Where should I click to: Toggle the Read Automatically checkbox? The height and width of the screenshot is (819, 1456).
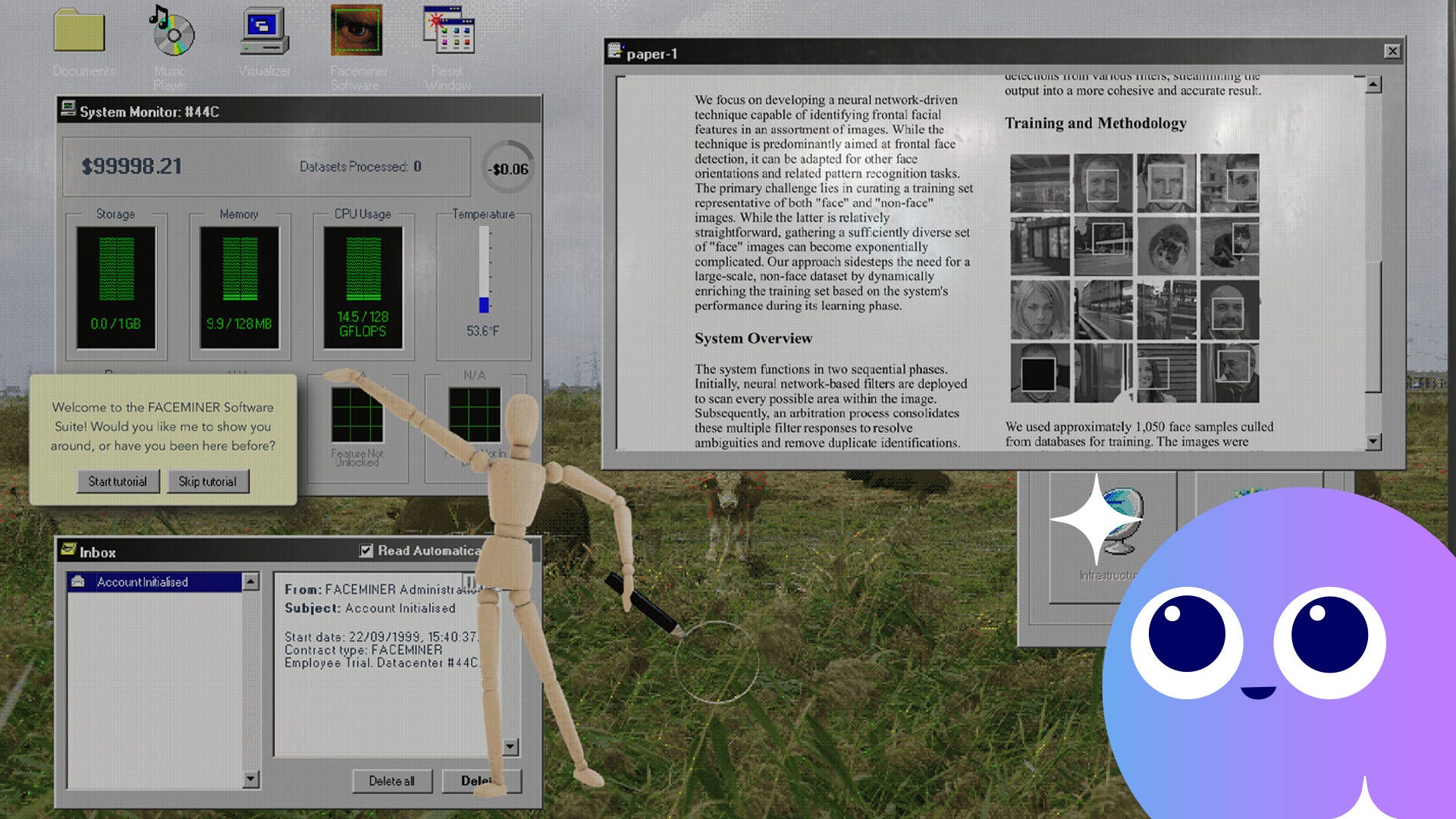366,551
